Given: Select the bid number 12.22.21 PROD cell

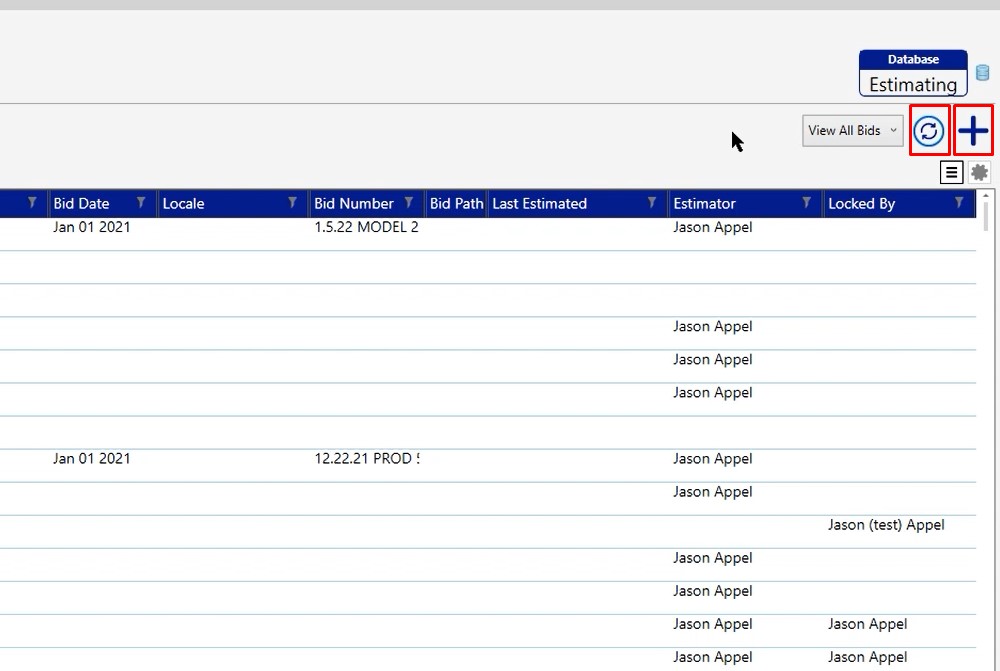Looking at the screenshot, I should [x=367, y=459].
